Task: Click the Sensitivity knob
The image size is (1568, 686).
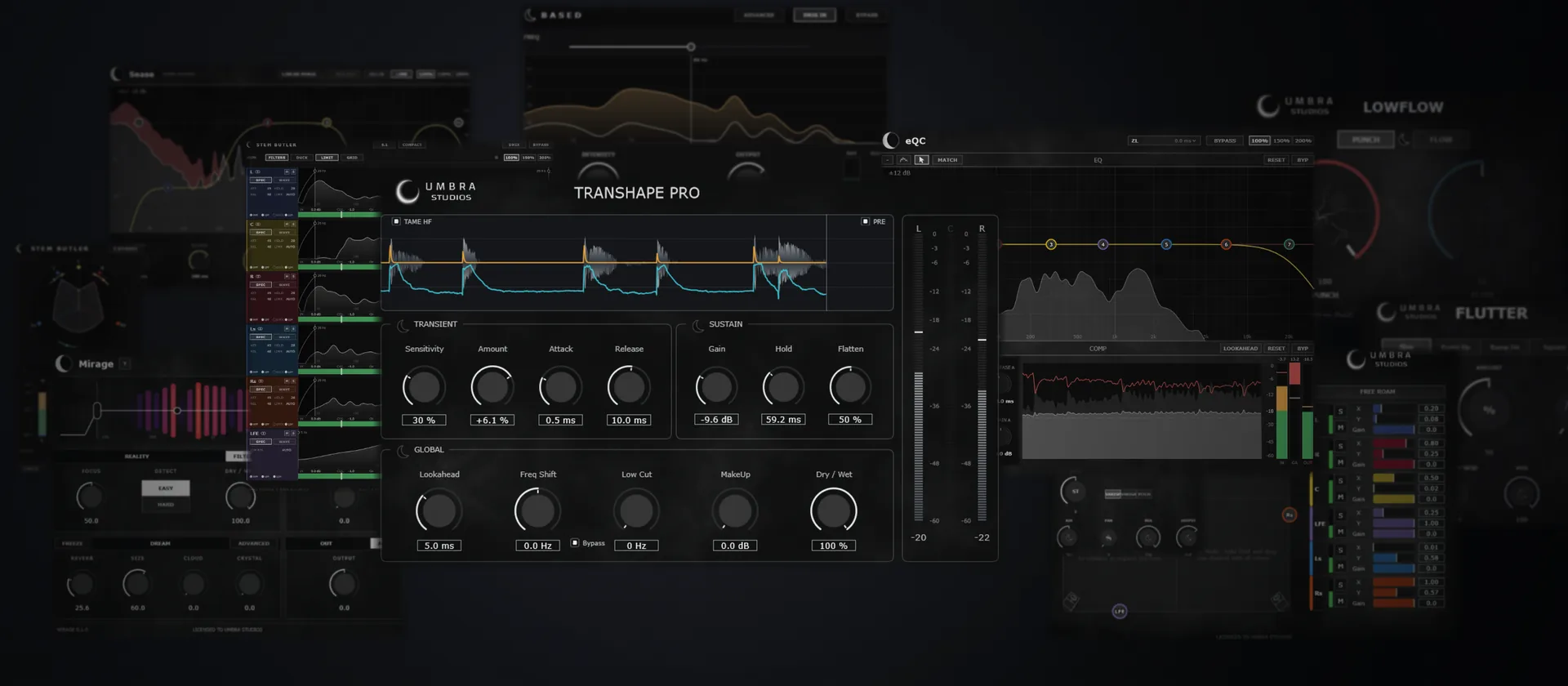Action: [424, 387]
